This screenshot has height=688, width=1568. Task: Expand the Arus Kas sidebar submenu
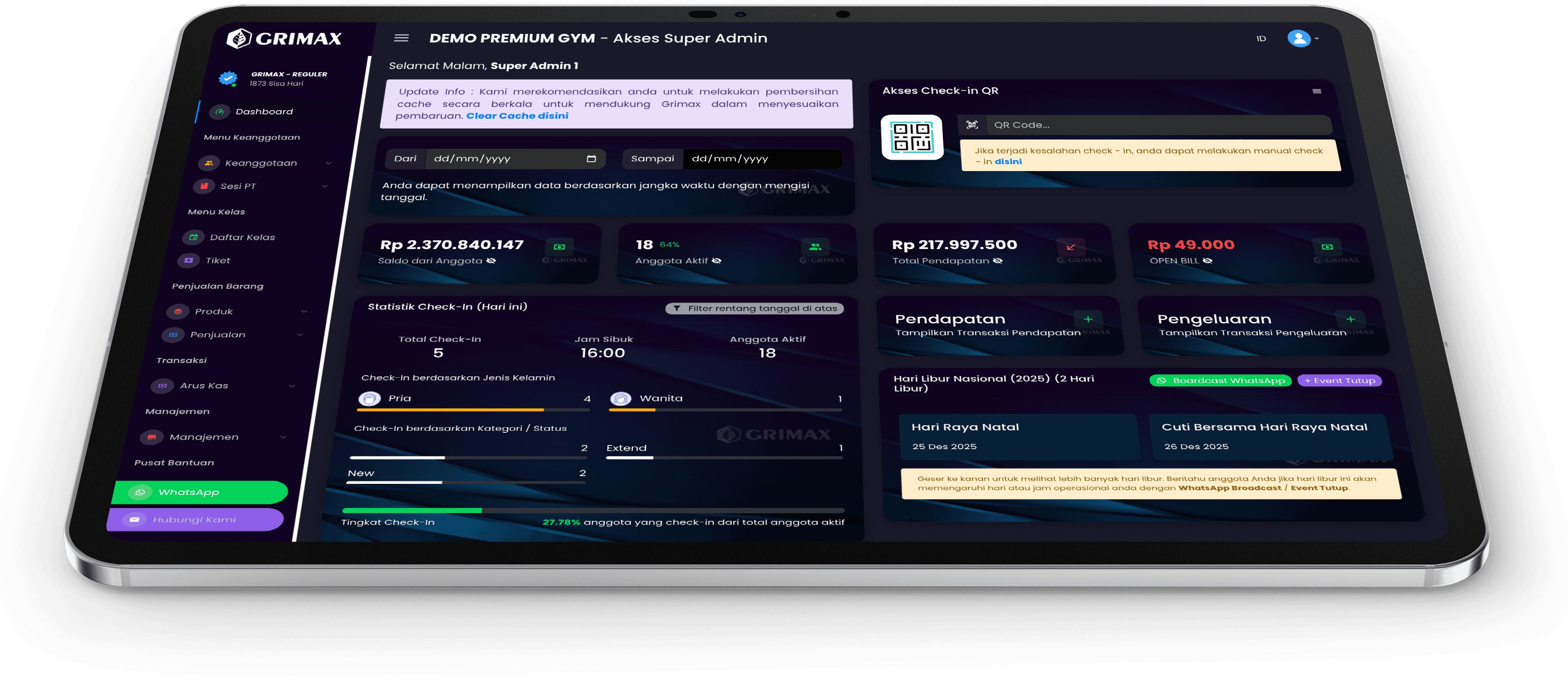(x=204, y=386)
